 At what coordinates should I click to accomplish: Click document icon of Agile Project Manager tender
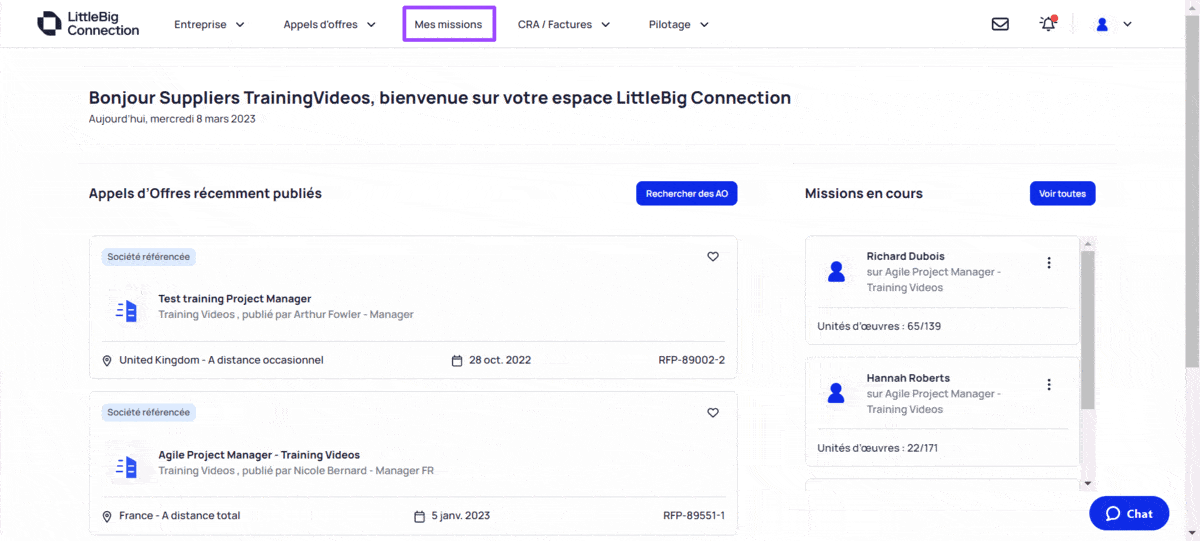[x=126, y=467]
